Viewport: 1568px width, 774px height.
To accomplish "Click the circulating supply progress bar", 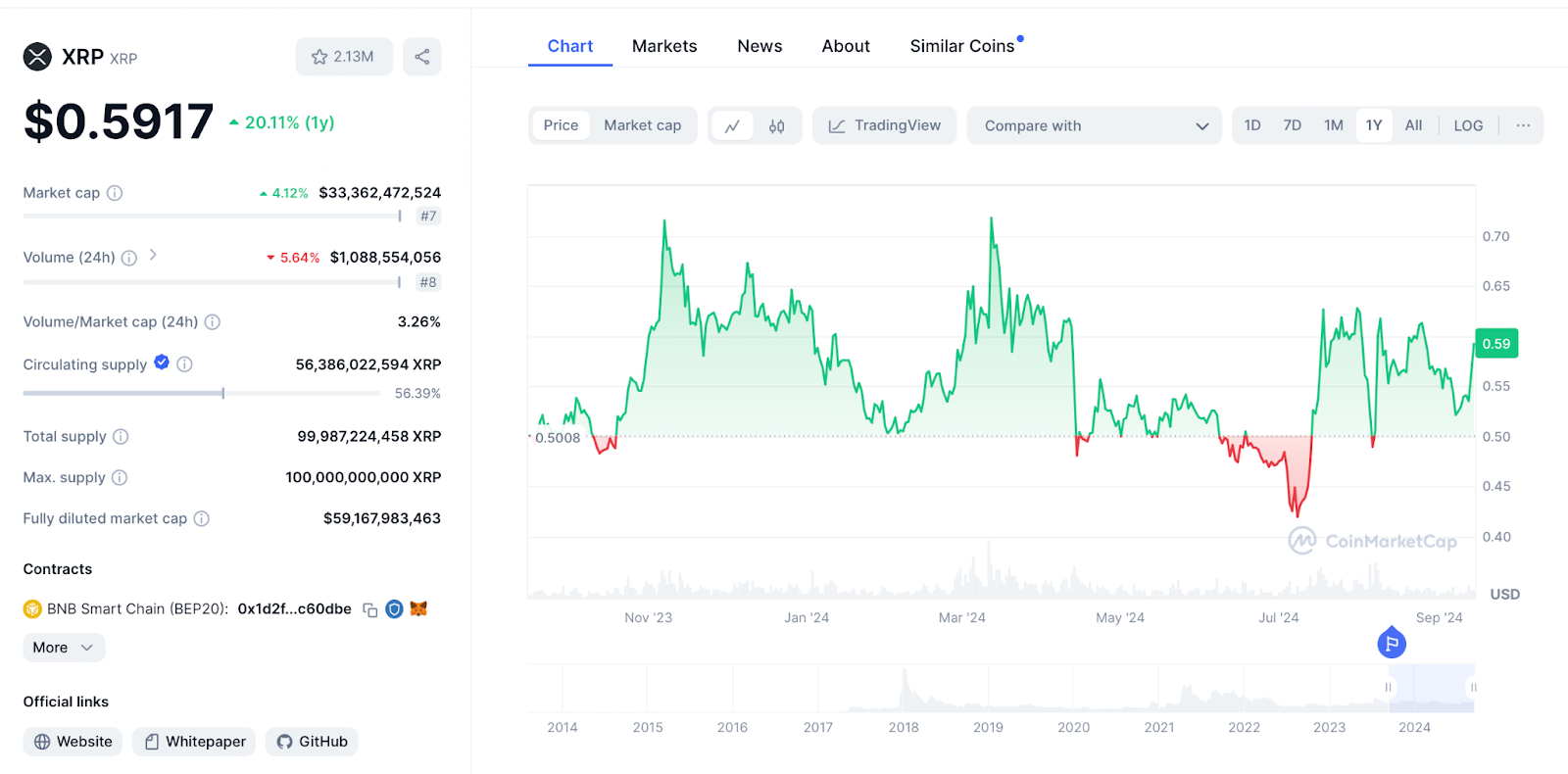I will (202, 393).
